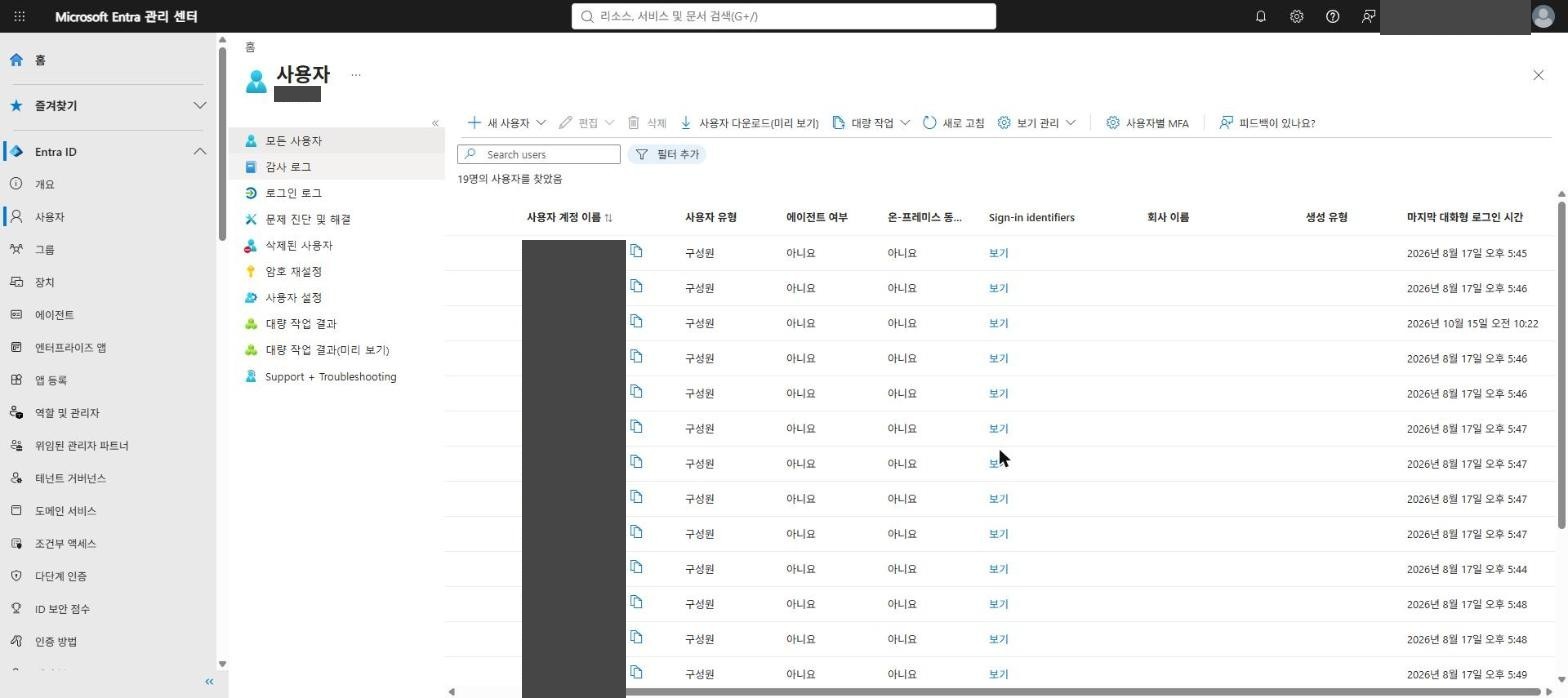The image size is (1568, 698).
Task: Open portal settings gear
Action: [x=1296, y=17]
